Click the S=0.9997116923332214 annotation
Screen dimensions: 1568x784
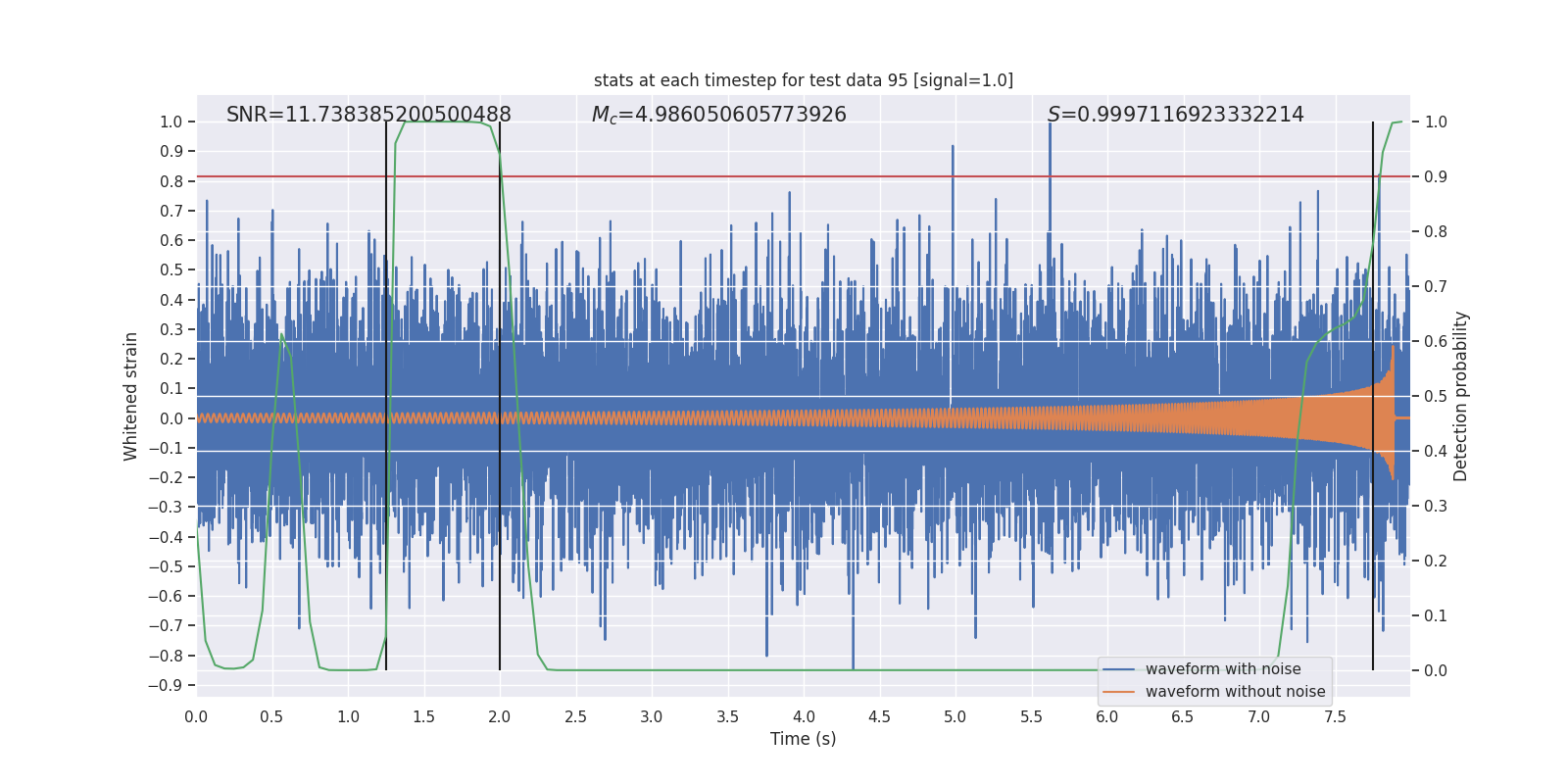pyautogui.click(x=1175, y=115)
